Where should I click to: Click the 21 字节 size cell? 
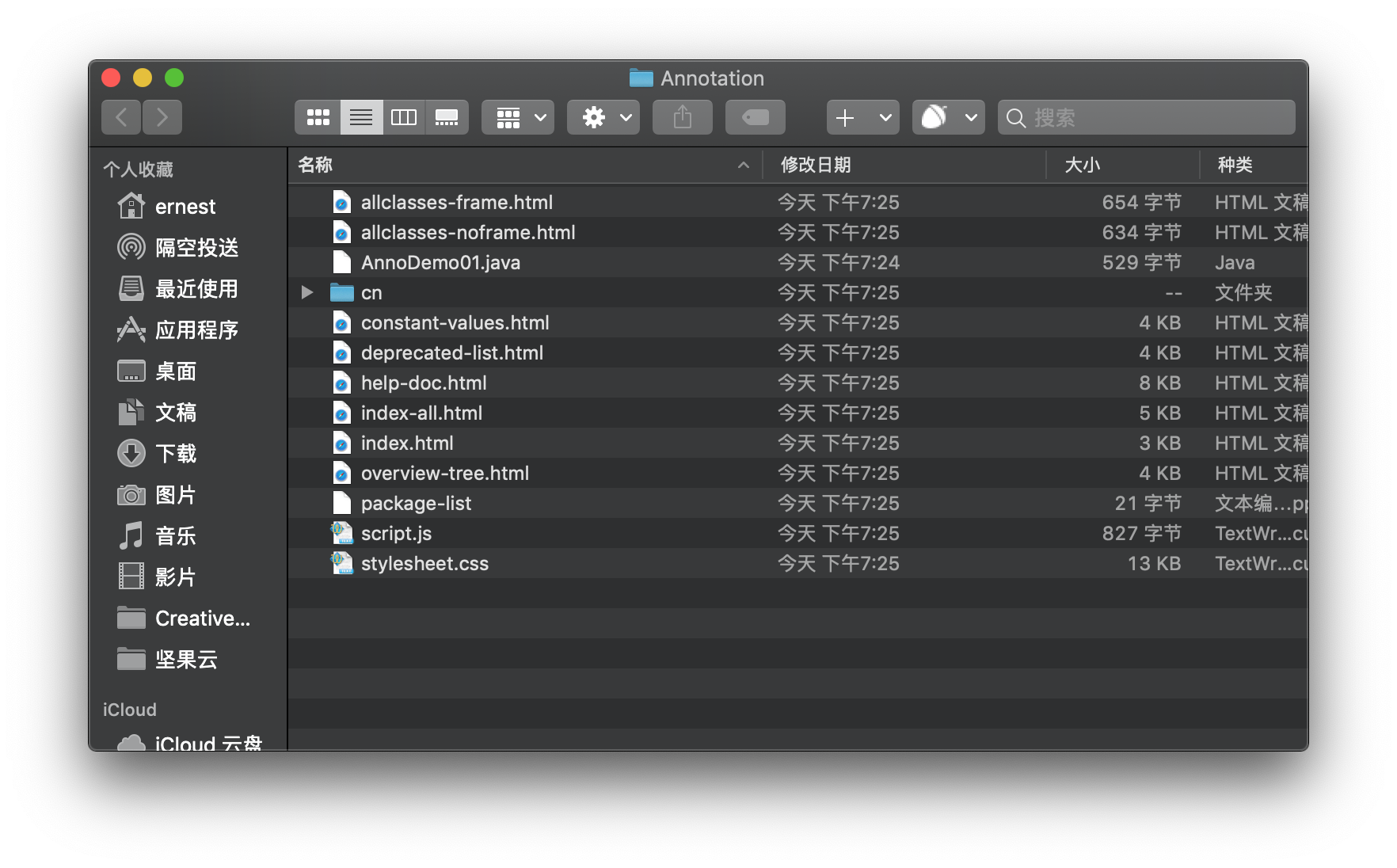click(x=1148, y=504)
